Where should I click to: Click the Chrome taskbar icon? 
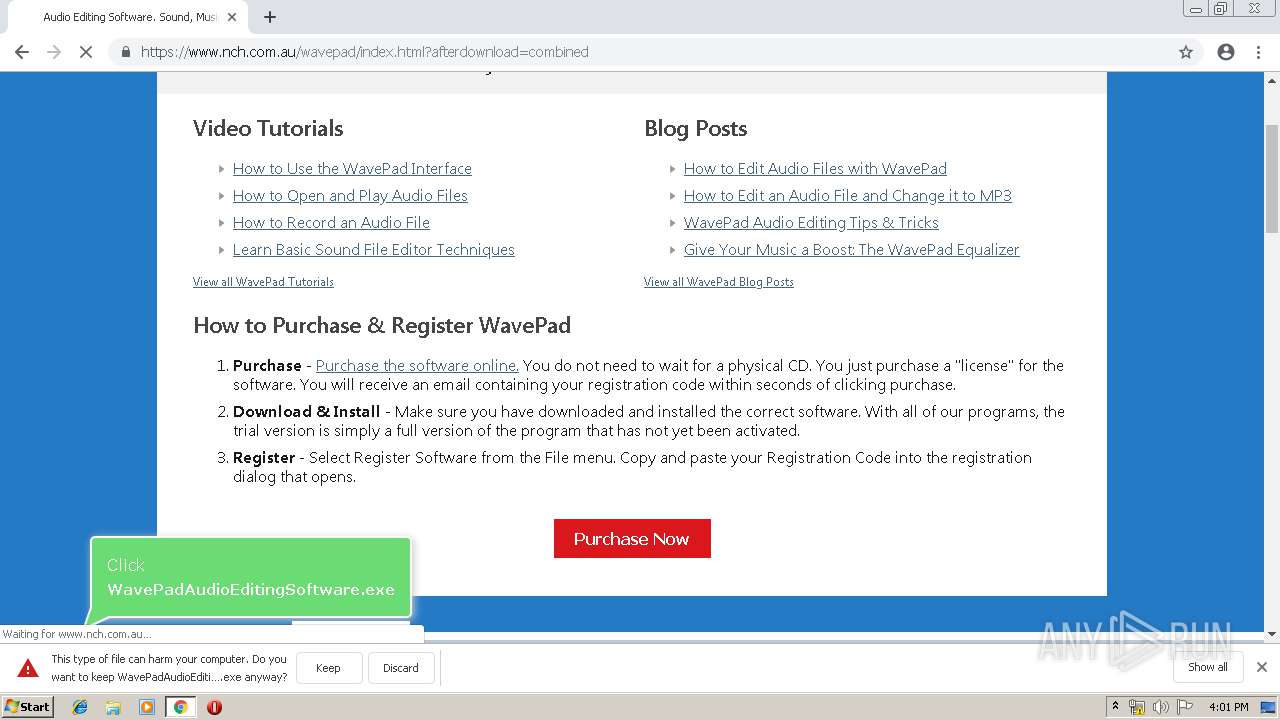180,707
